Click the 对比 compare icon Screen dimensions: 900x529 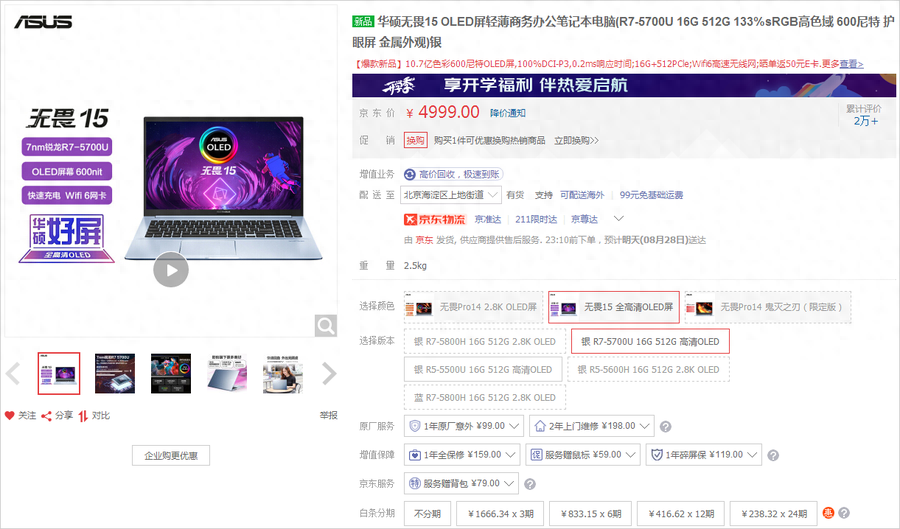coord(83,415)
